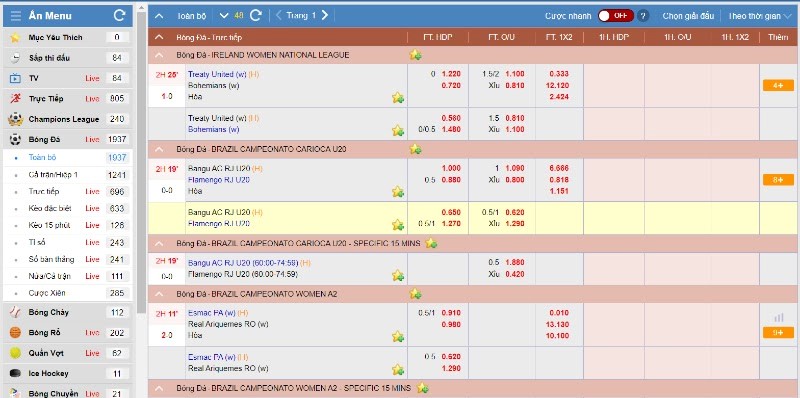
Task: Click the hamburger icon next to Ẩn Menu
Action: [x=16, y=16]
